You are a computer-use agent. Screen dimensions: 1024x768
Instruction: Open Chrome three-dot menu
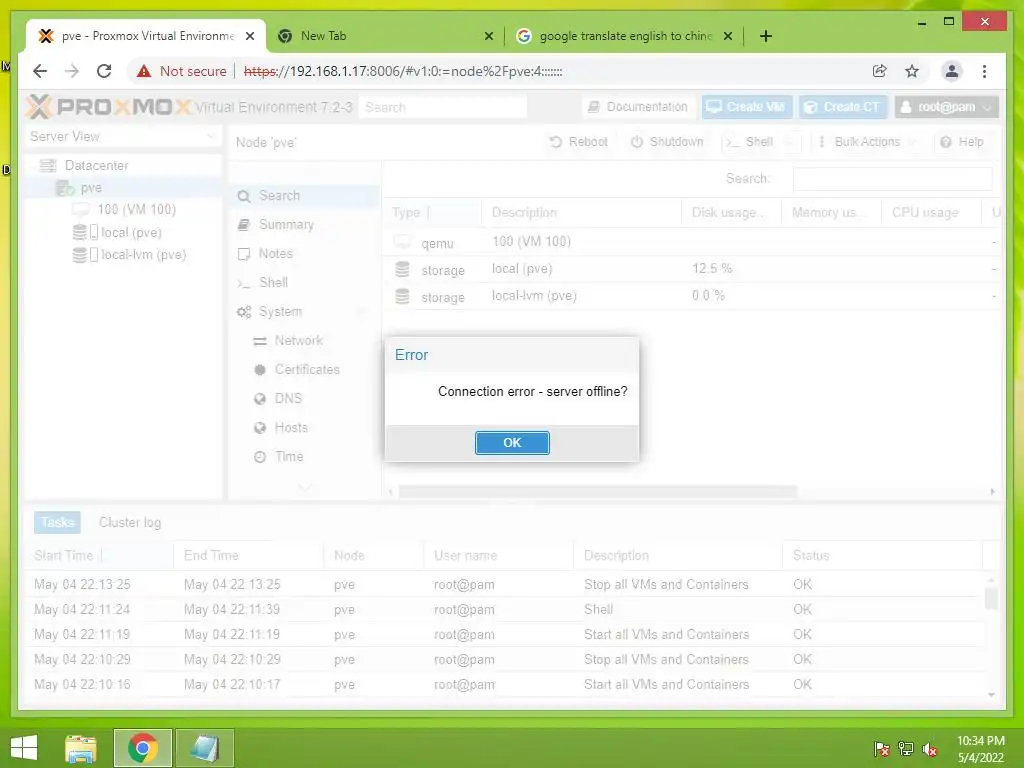coord(984,71)
